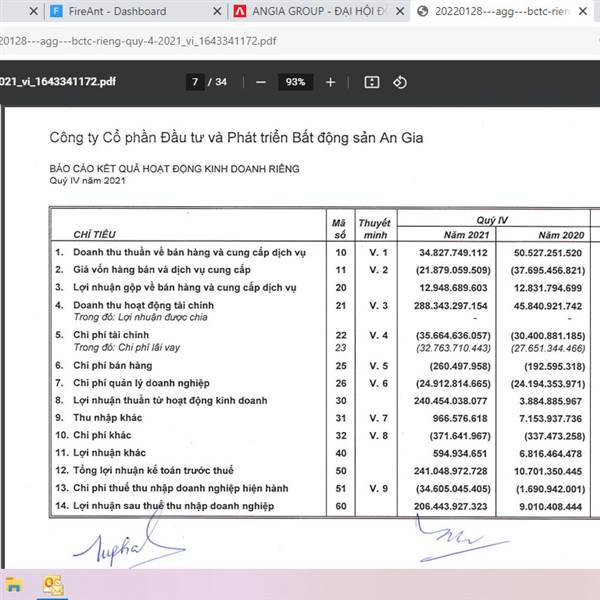Click the ANGIA GROUP red favicon
Viewport: 600px width, 600px height.
240,11
